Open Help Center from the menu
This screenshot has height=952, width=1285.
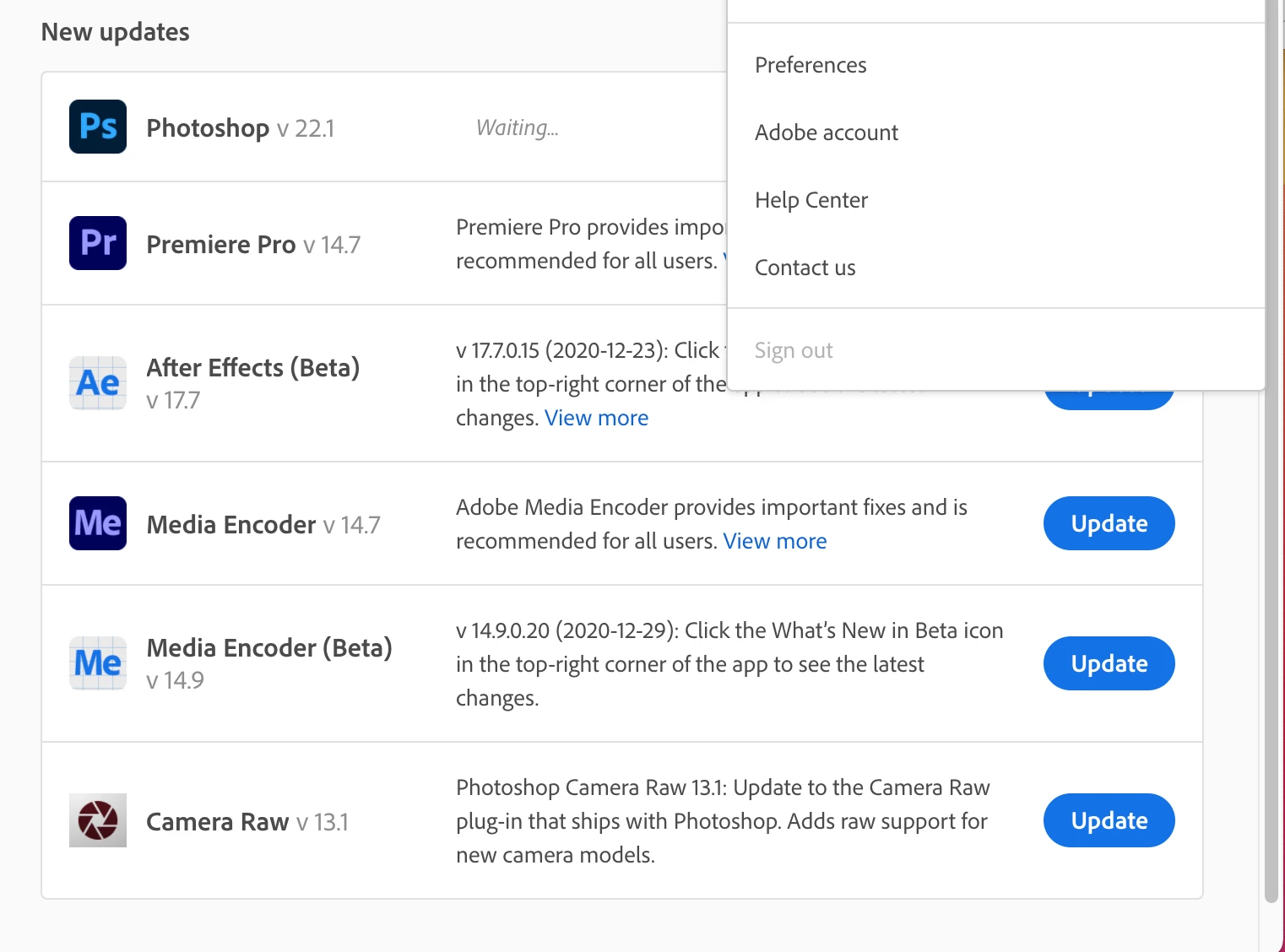click(x=811, y=200)
